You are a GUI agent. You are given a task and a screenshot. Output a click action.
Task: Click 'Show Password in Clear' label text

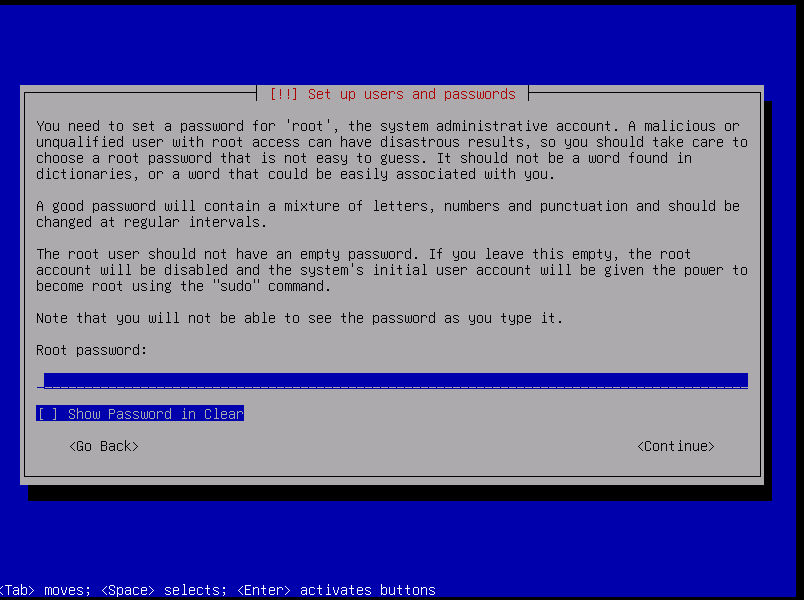[x=155, y=414]
